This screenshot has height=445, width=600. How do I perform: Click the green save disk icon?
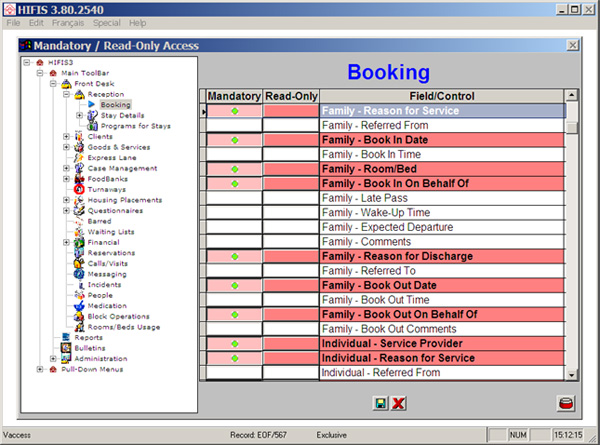point(380,403)
